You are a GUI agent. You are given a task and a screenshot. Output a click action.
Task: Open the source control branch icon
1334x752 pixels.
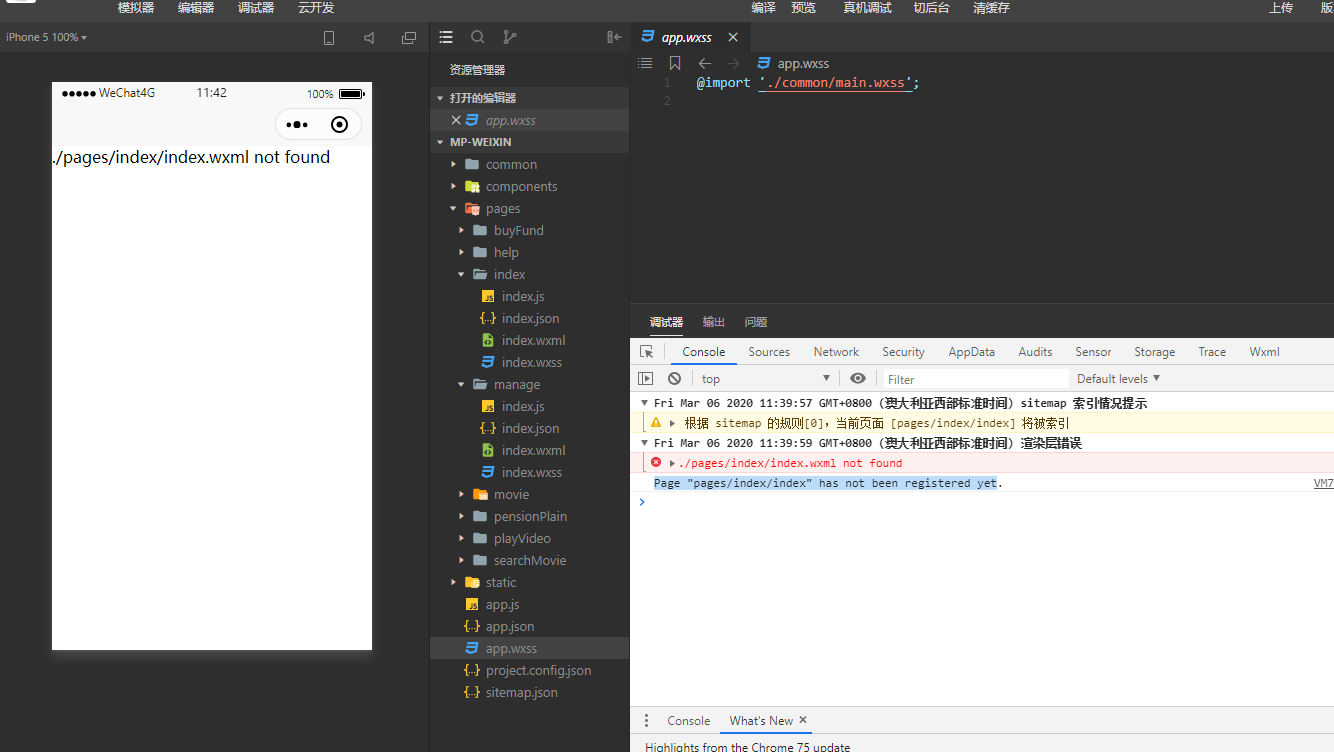[510, 37]
